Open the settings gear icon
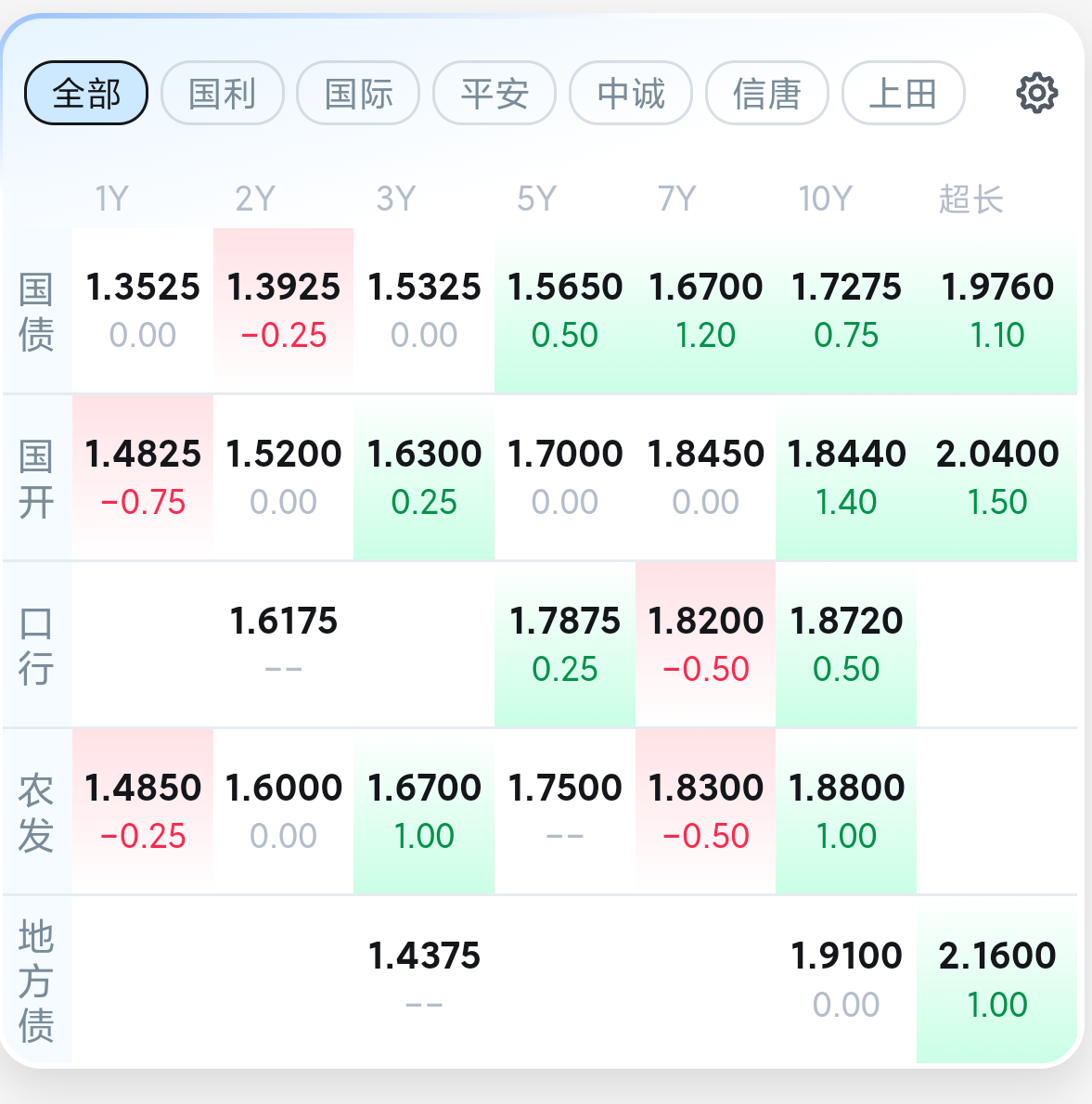 click(1036, 93)
